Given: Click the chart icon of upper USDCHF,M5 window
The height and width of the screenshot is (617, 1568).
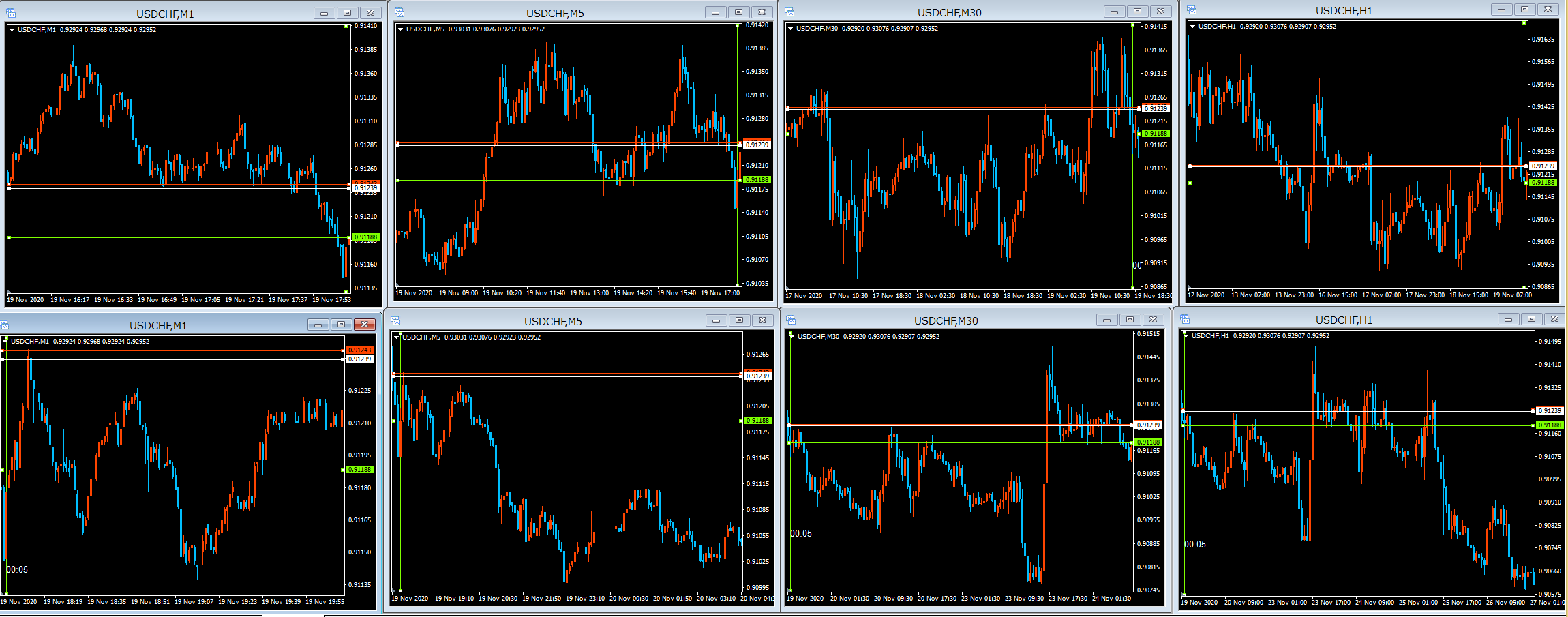Looking at the screenshot, I should pyautogui.click(x=399, y=12).
